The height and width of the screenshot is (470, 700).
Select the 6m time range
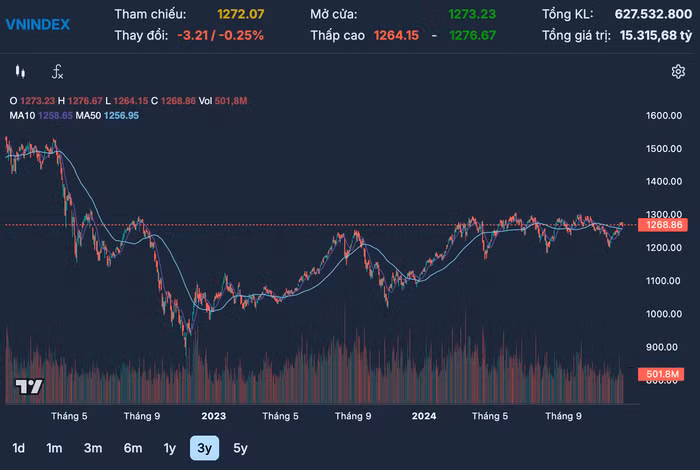coord(132,448)
